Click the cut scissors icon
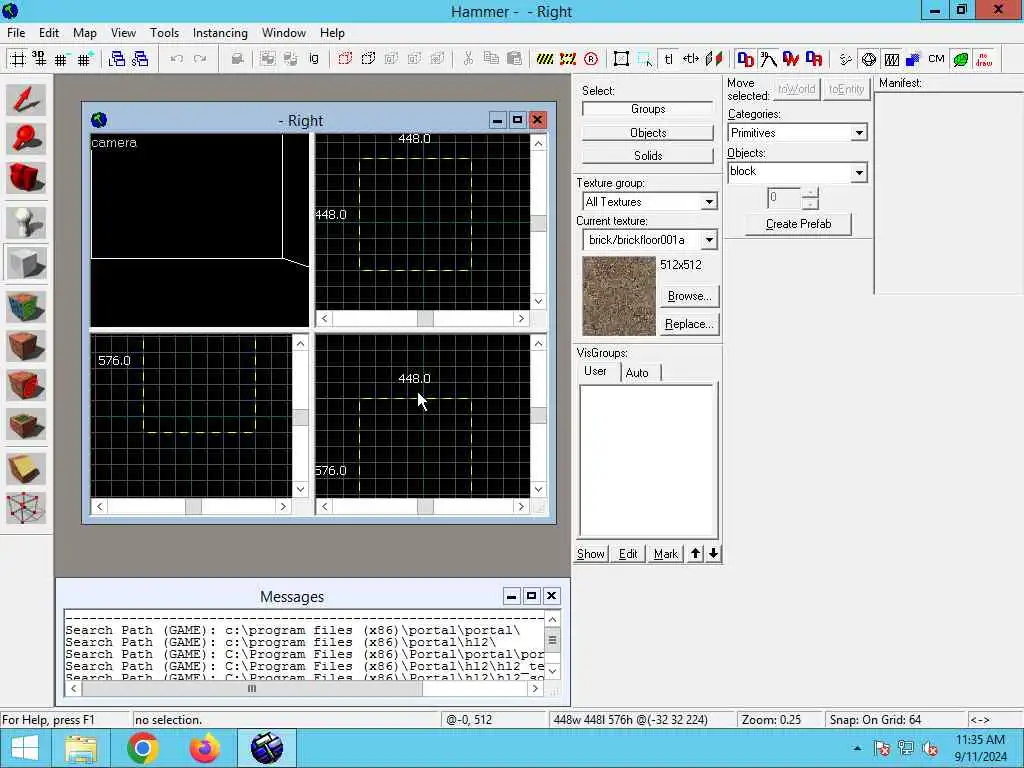The width and height of the screenshot is (1024, 768). click(x=468, y=59)
